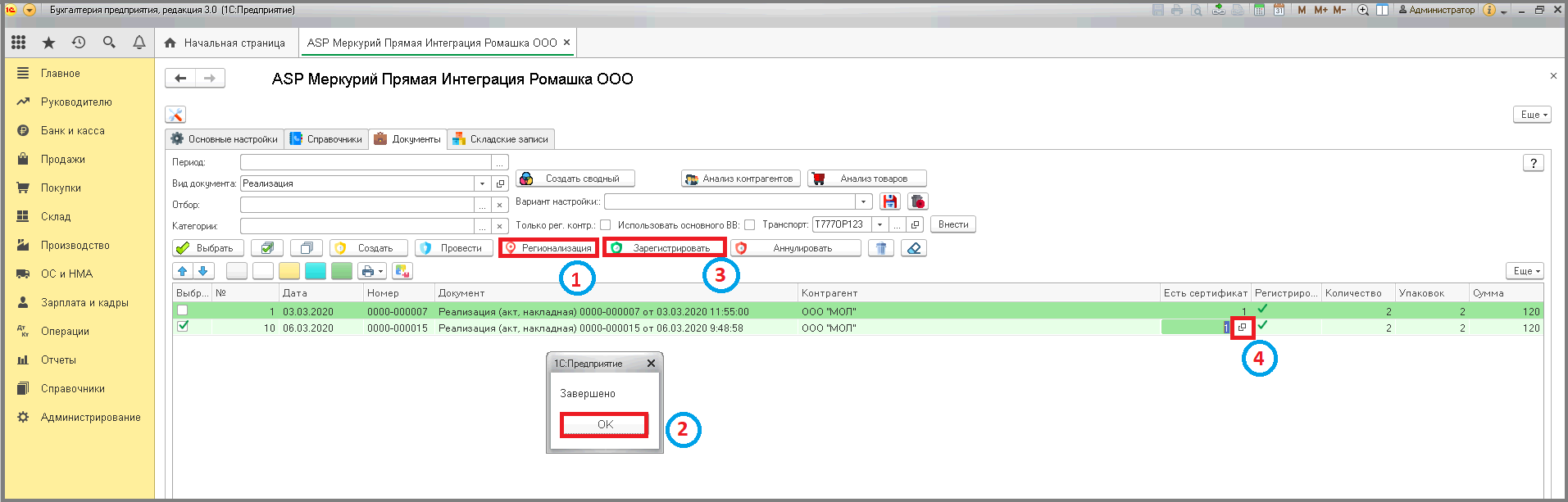This screenshot has width=1568, height=502.
Task: Click the Зарегистрировать button
Action: [665, 248]
